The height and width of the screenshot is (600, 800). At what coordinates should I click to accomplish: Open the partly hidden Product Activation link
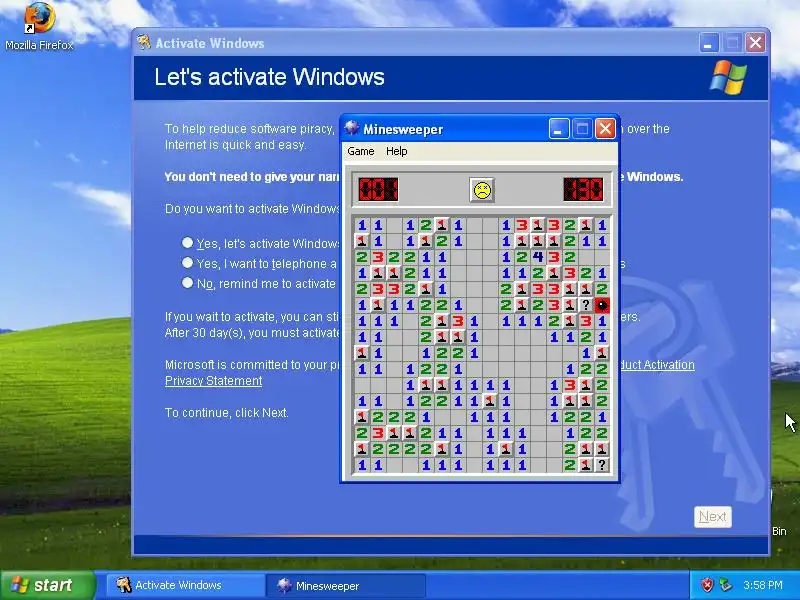coord(657,365)
